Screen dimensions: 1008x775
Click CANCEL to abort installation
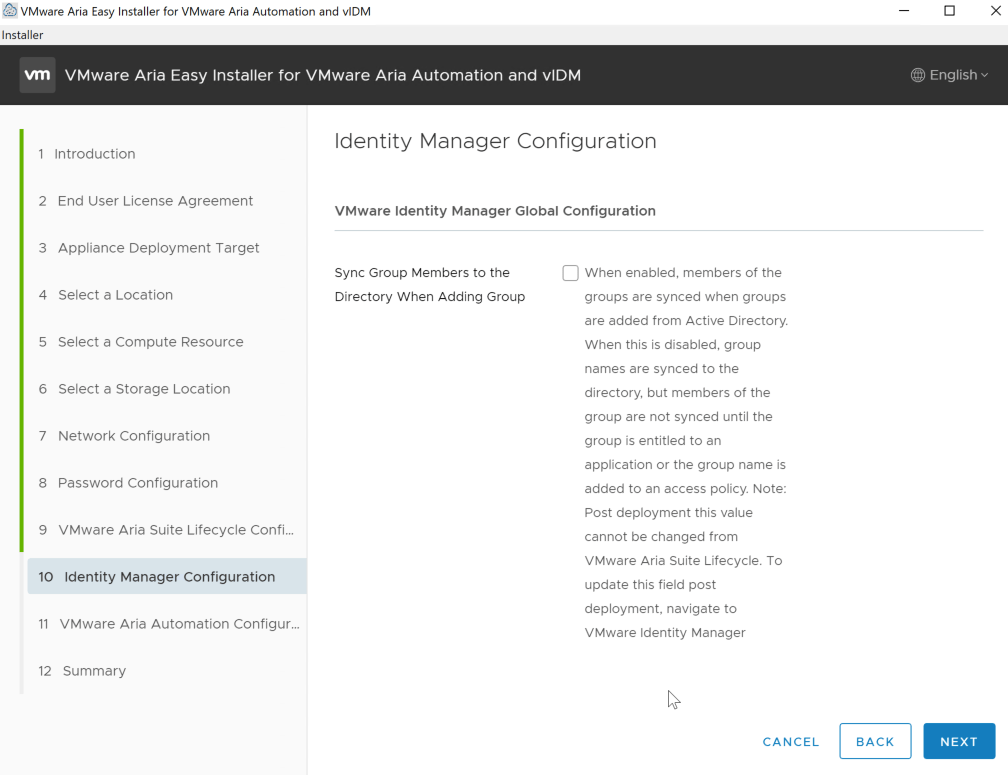click(x=791, y=742)
